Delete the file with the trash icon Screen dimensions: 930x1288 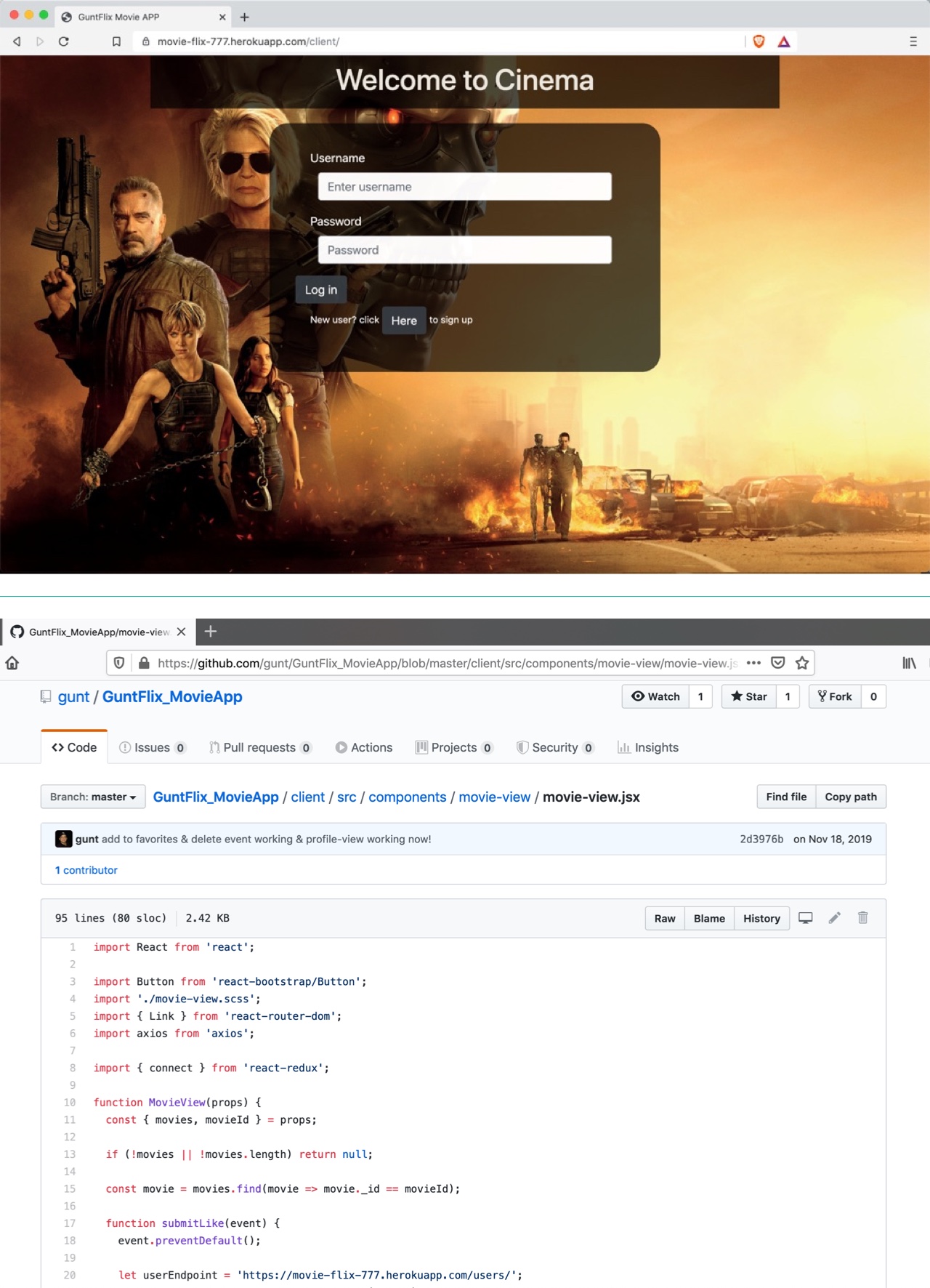pyautogui.click(x=863, y=918)
